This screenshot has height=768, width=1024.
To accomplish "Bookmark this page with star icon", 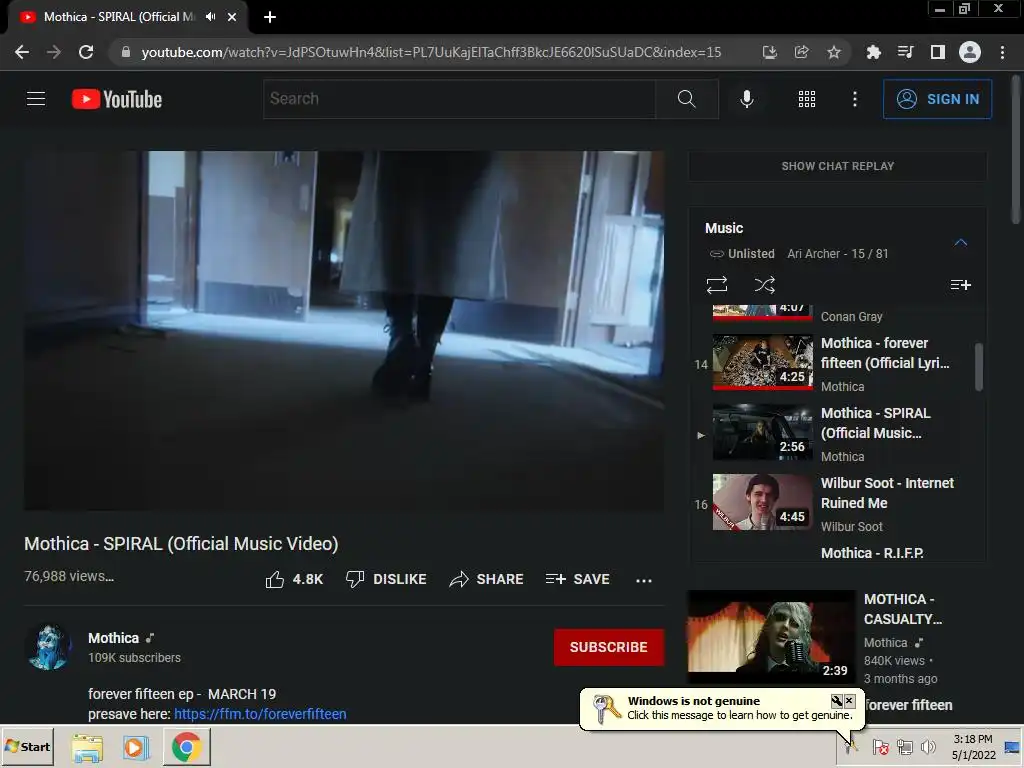I will click(833, 52).
